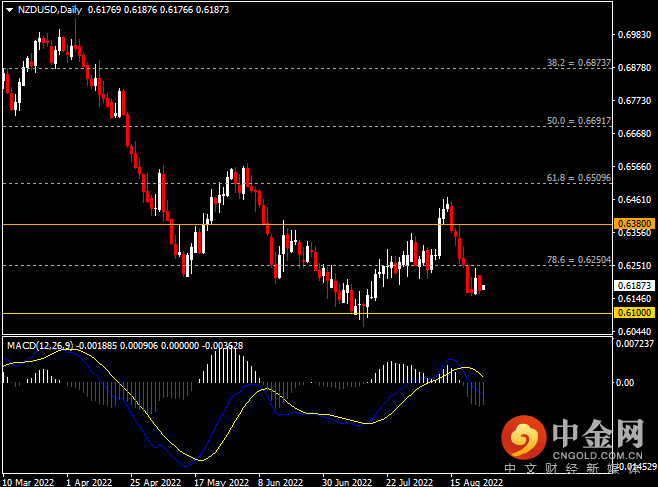This screenshot has width=658, height=487.
Task: Select the MACD(12,26,9) indicator label
Action: pos(40,346)
